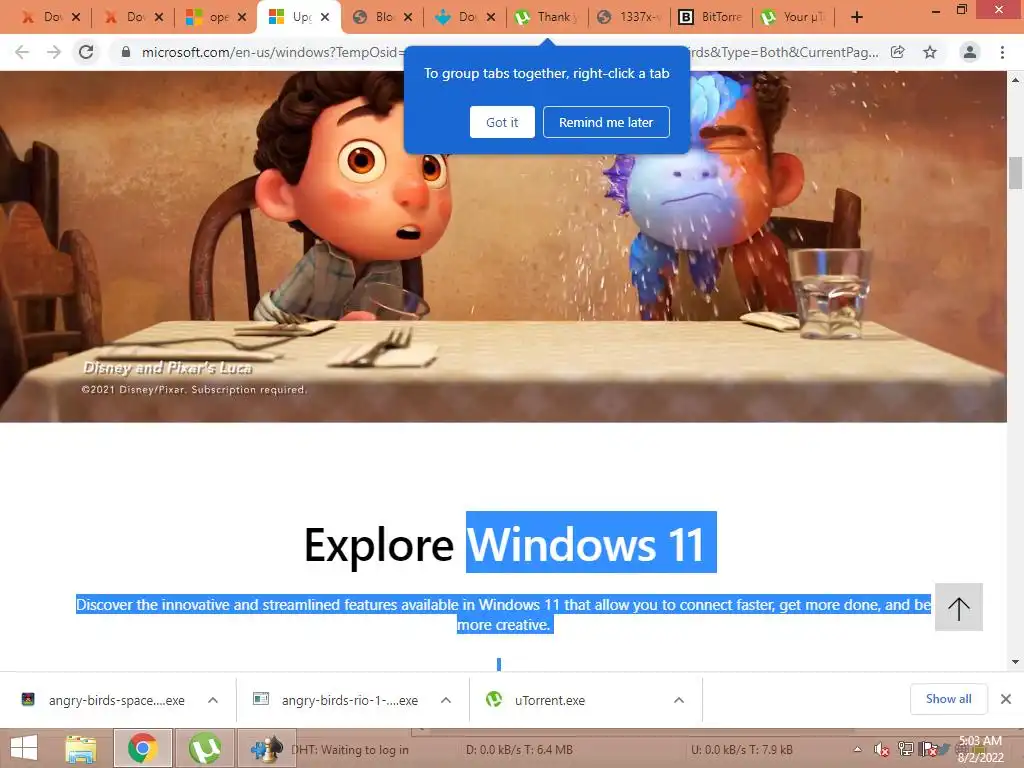Close the second 'Do' tab
The height and width of the screenshot is (768, 1024).
(159, 17)
